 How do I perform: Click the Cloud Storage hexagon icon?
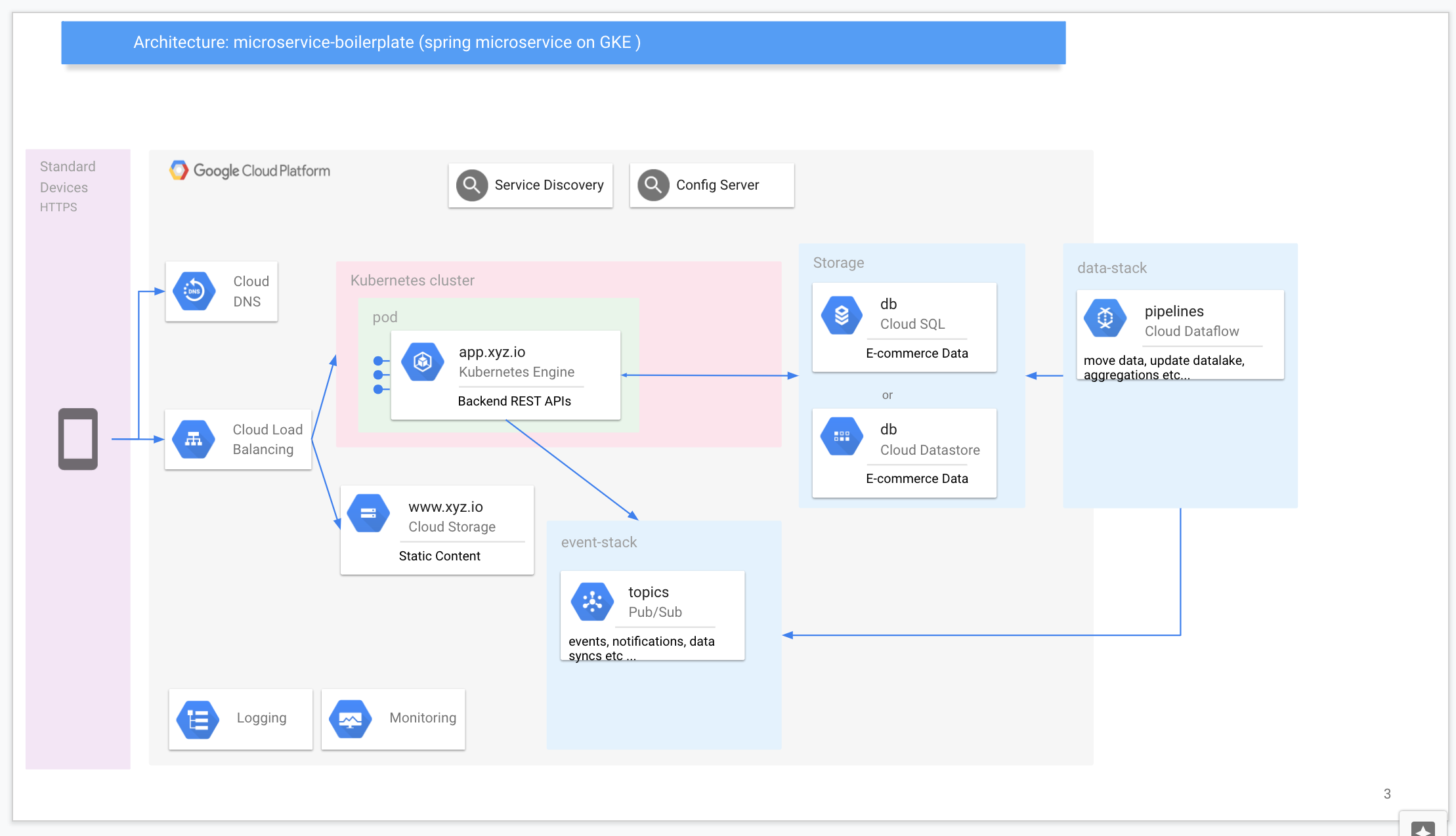pyautogui.click(x=368, y=513)
